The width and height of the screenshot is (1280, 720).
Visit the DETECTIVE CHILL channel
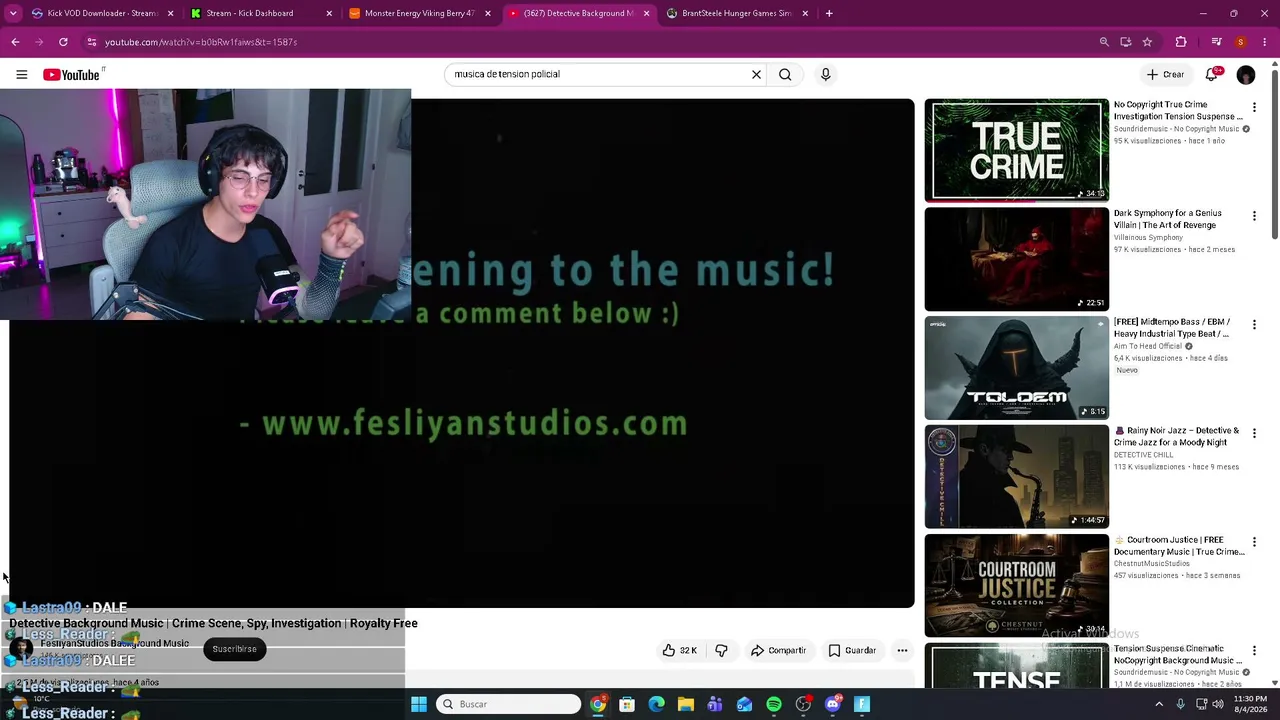click(1144, 455)
